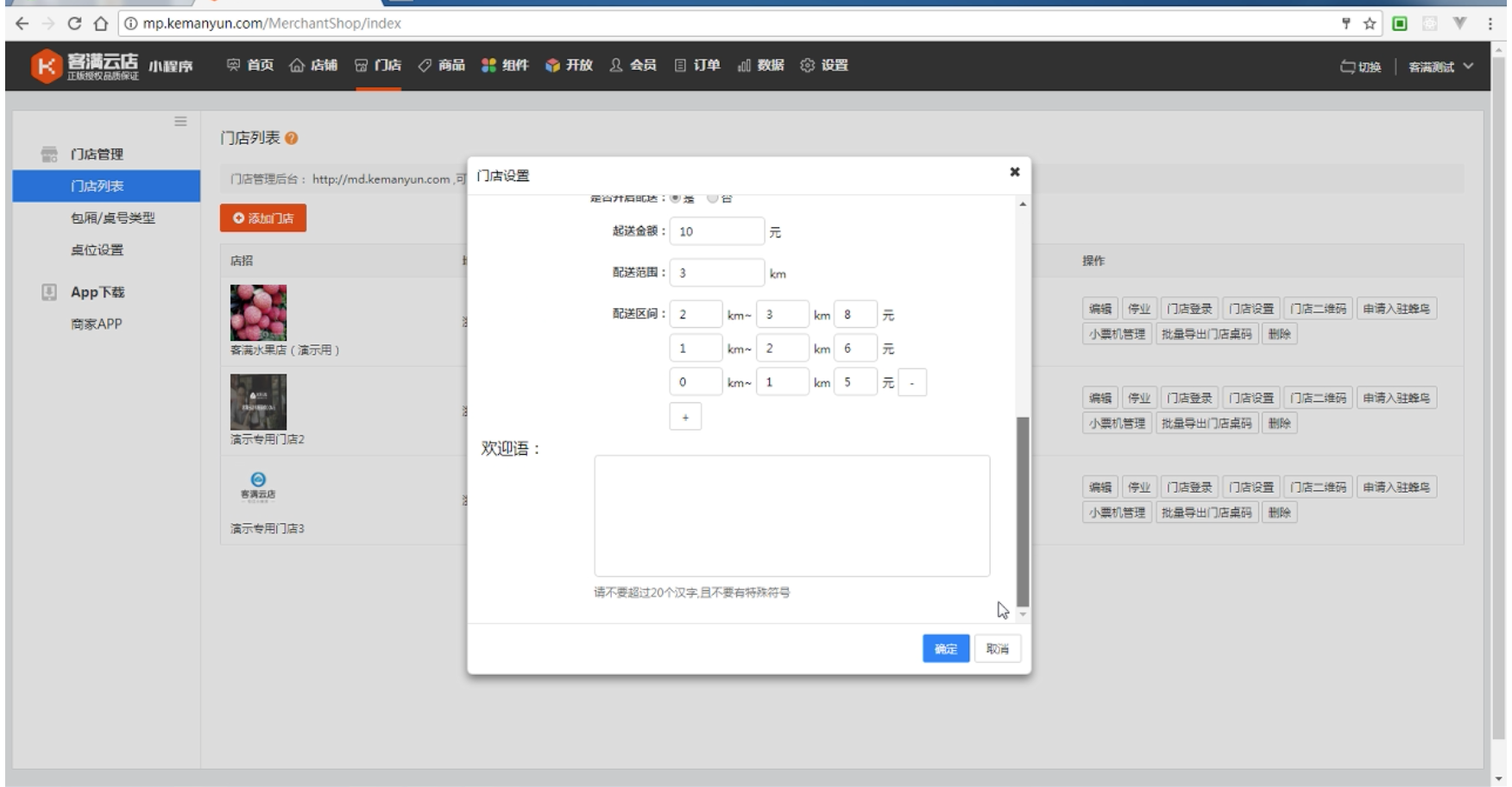Cancel with the 取消 button
This screenshot has width=1512, height=787.
pyautogui.click(x=998, y=649)
